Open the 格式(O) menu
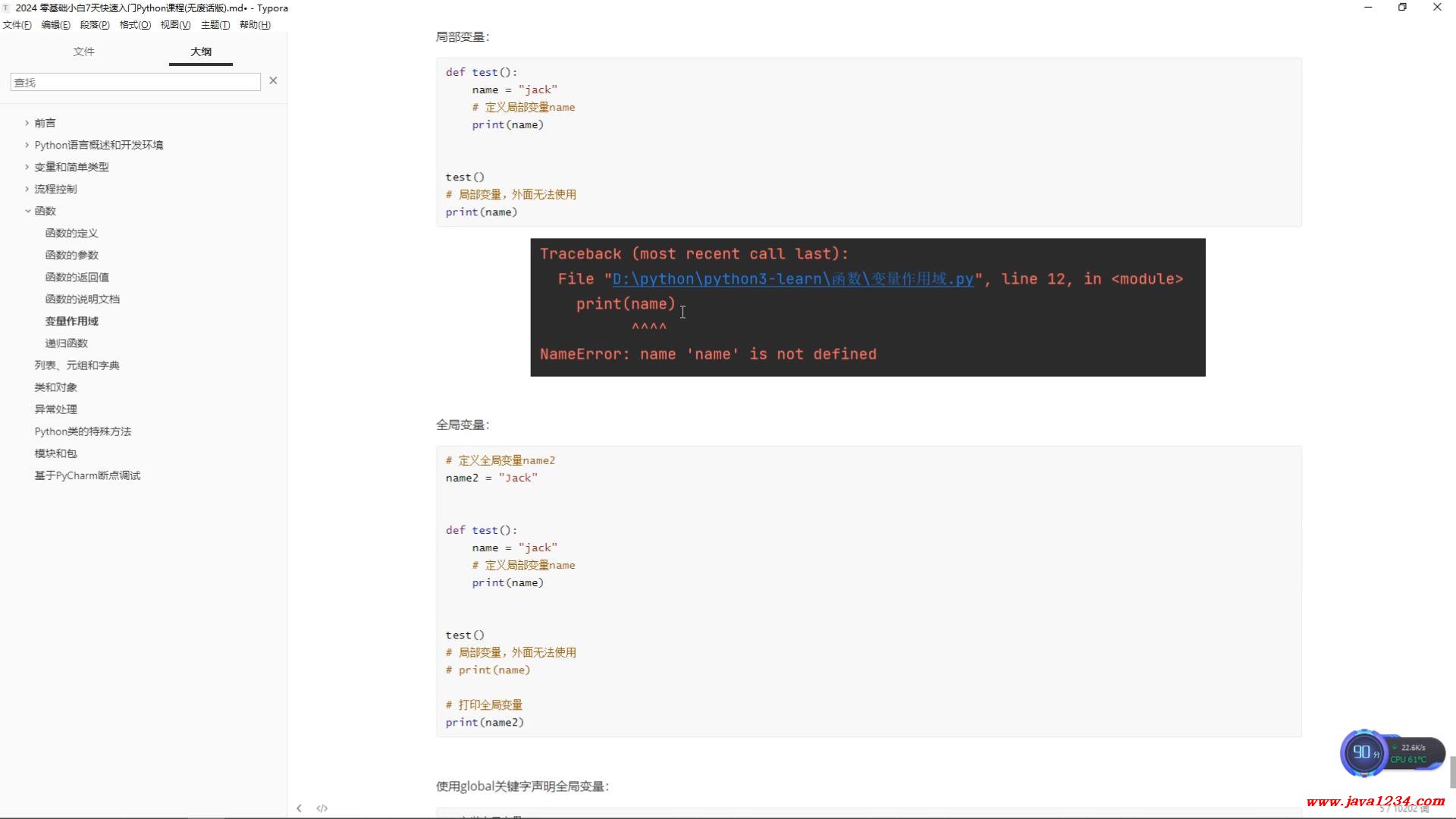 click(x=135, y=25)
